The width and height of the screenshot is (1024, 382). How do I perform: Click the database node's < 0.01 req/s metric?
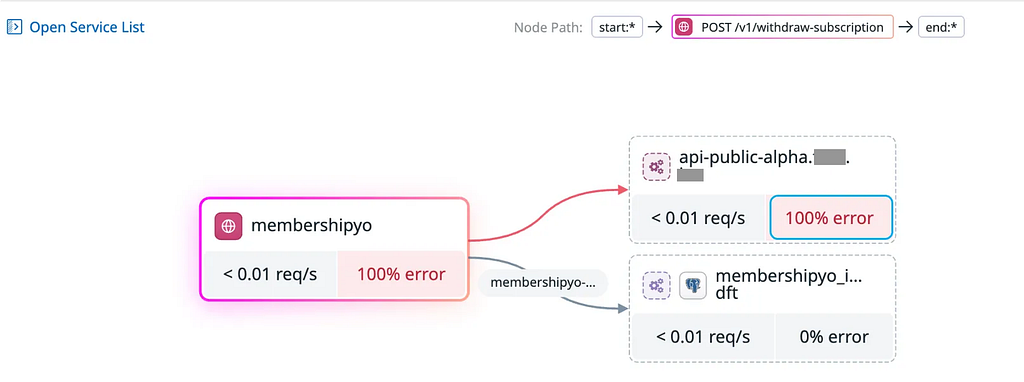point(703,337)
